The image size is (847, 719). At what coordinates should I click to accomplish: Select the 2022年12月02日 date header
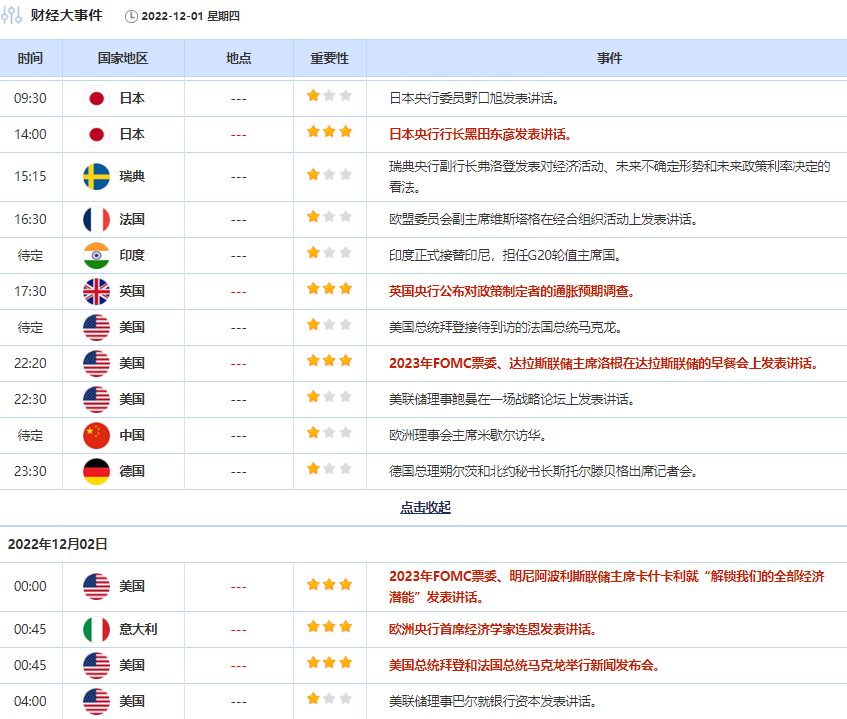pos(58,544)
